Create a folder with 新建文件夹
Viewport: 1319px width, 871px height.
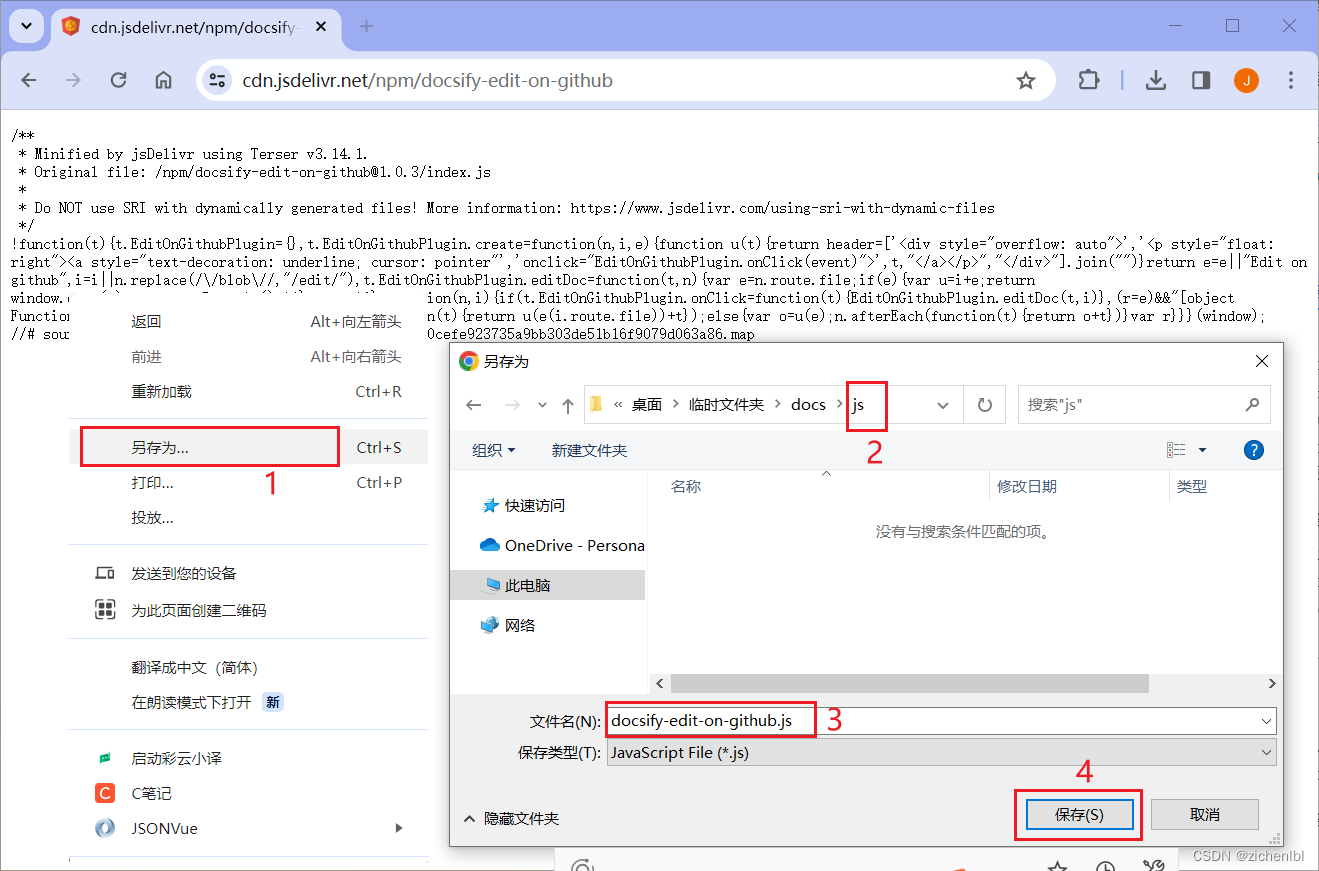pos(590,451)
